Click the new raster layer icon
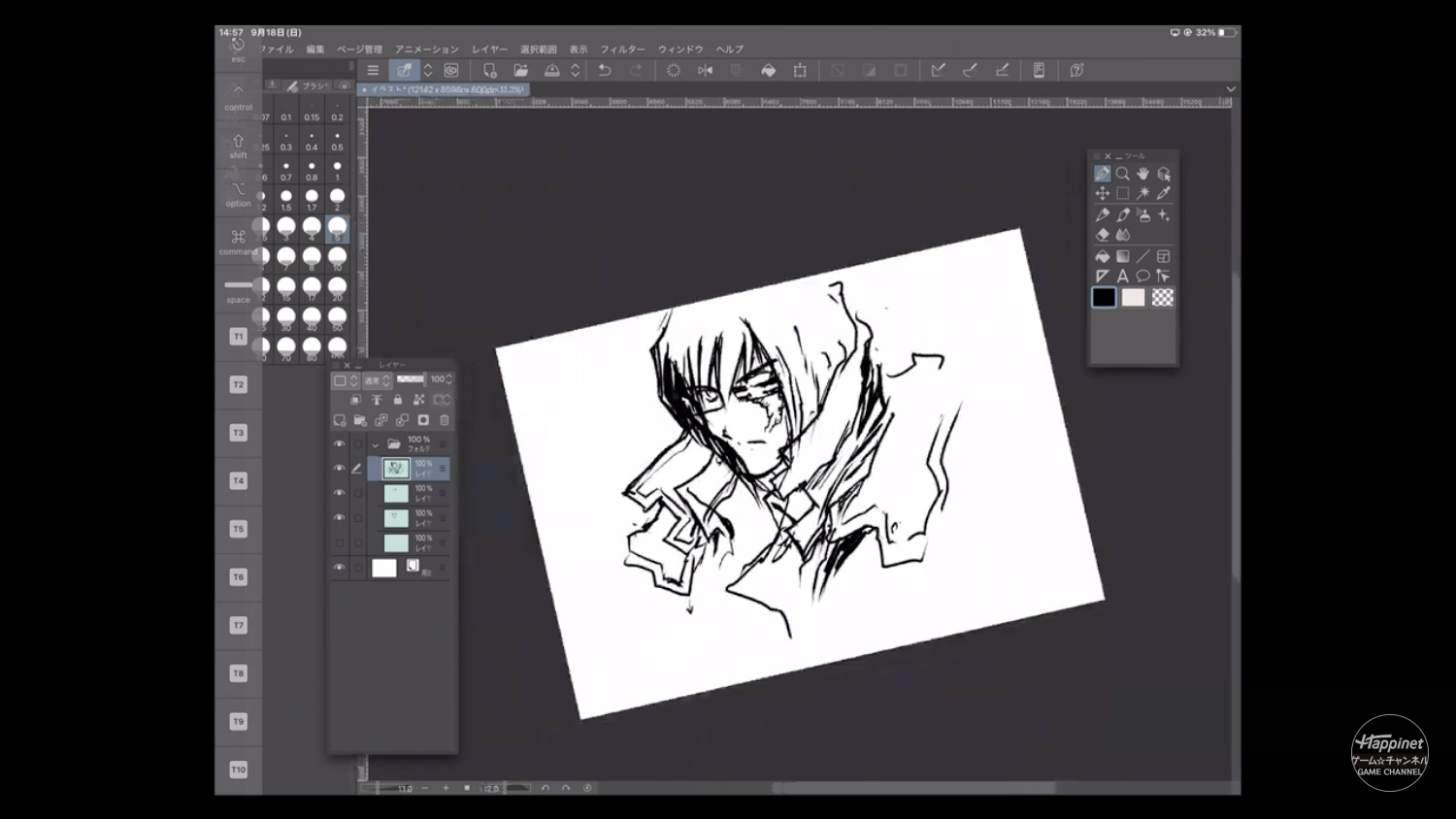Image resolution: width=1456 pixels, height=819 pixels. (340, 420)
